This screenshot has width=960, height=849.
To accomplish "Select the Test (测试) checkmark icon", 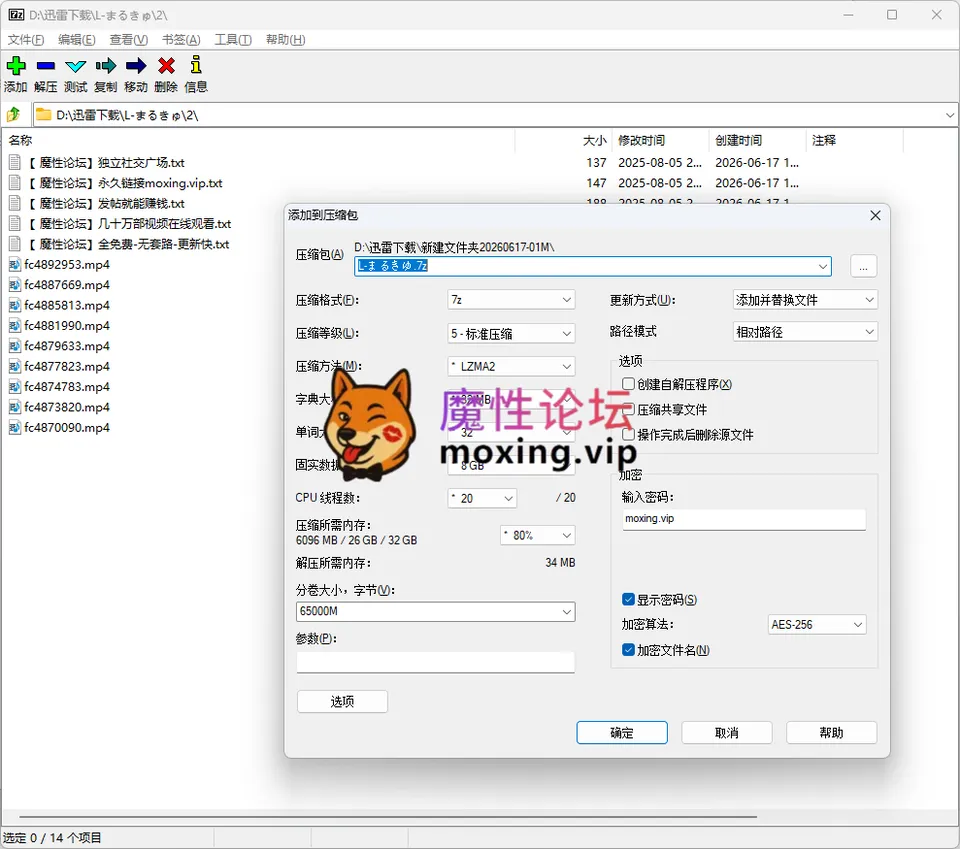I will [75, 65].
